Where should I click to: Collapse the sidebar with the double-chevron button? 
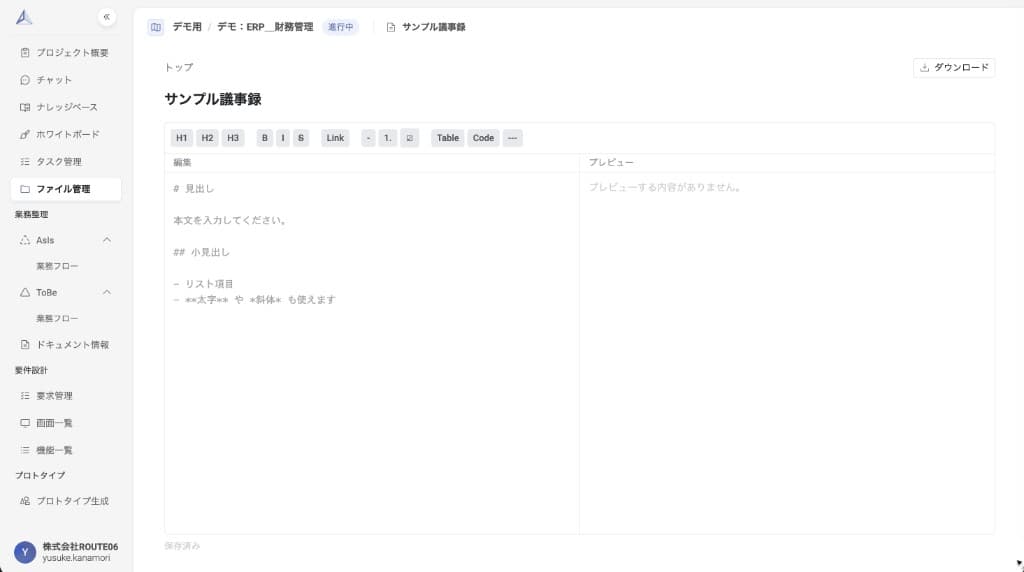pyautogui.click(x=106, y=17)
